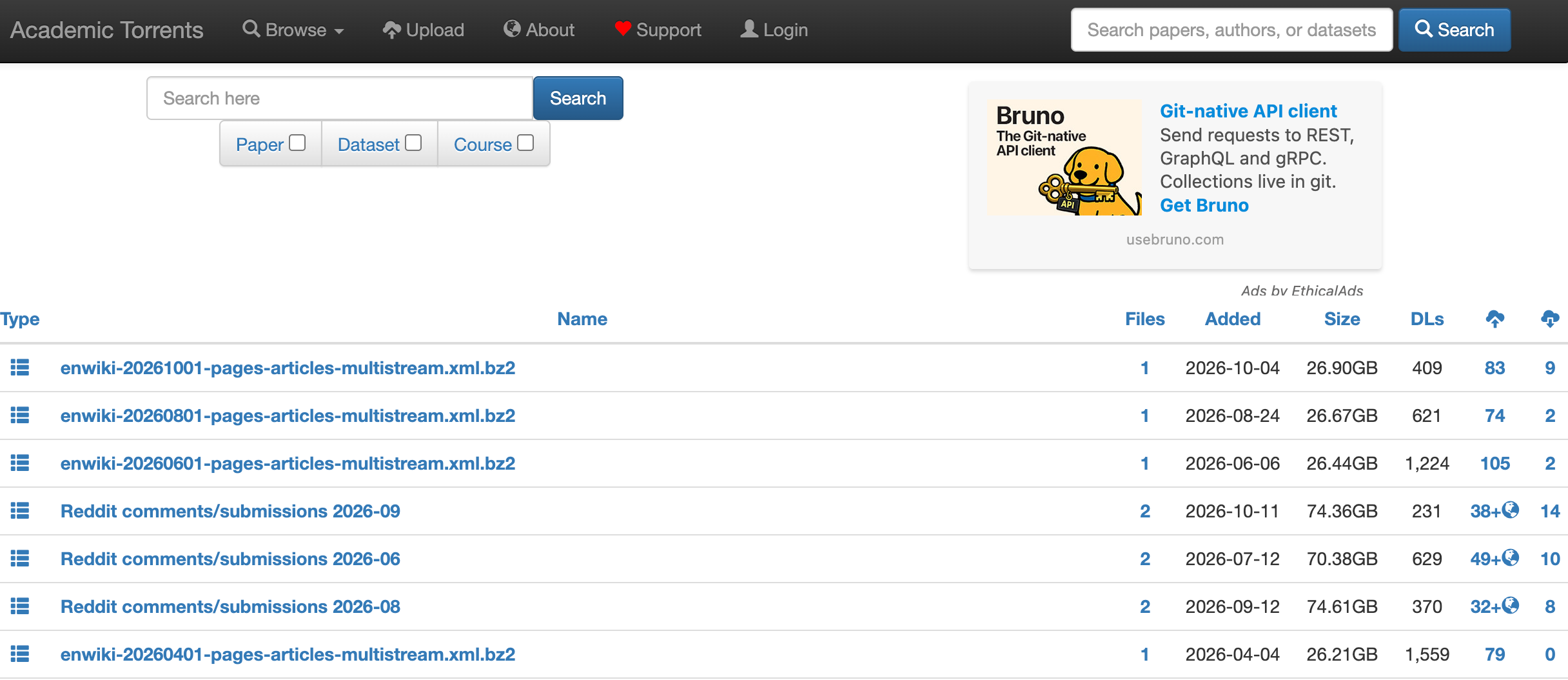The width and height of the screenshot is (1568, 680).
Task: Open the Support page
Action: tap(658, 30)
